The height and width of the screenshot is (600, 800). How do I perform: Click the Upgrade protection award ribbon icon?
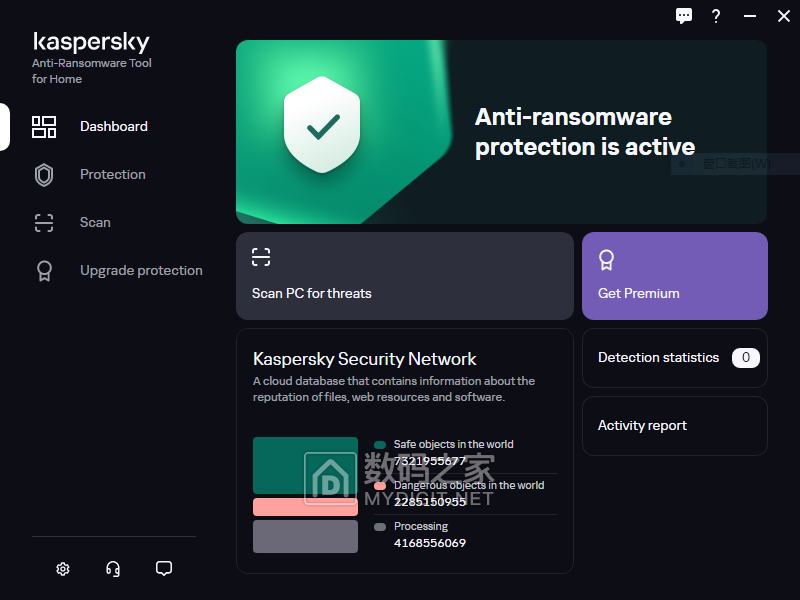point(44,271)
